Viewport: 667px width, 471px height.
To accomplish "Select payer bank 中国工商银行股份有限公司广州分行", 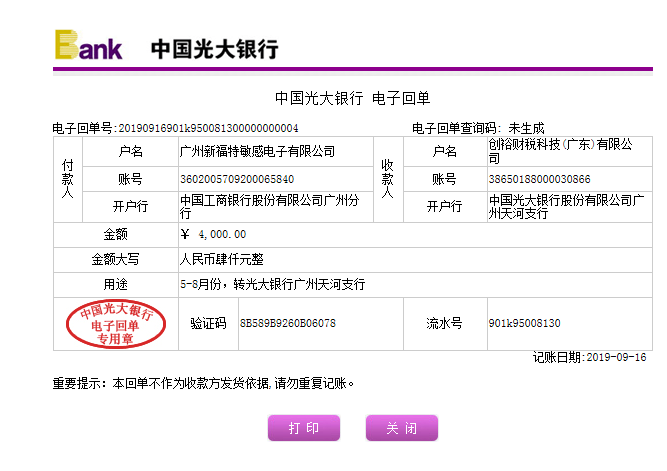I will tap(270, 206).
